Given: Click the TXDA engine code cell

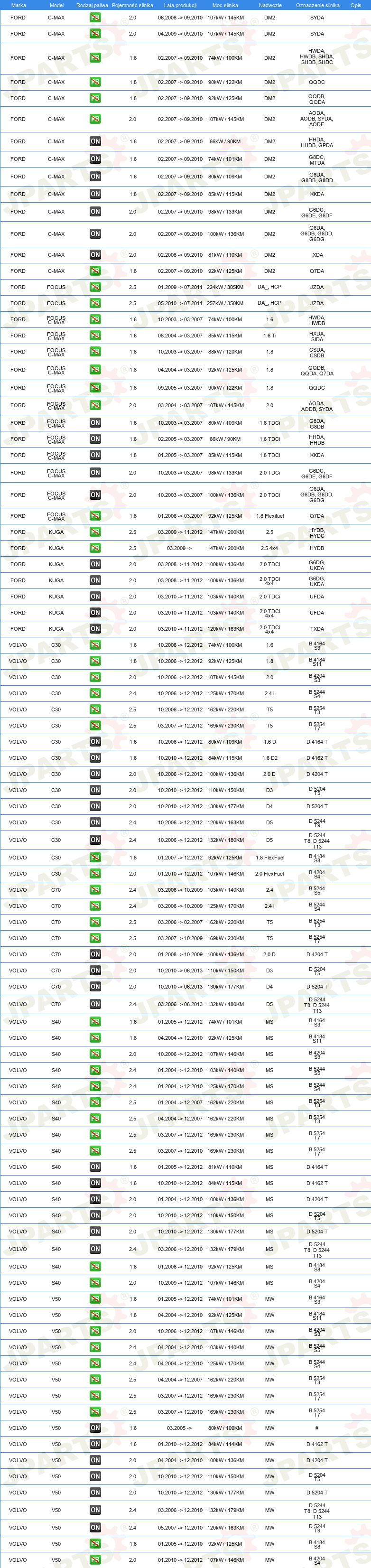Looking at the screenshot, I should point(317,629).
